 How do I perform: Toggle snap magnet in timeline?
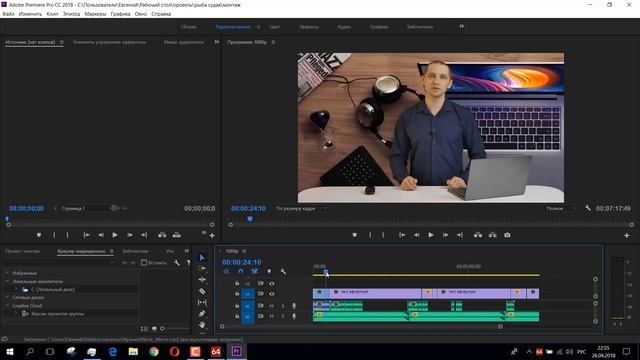pos(240,271)
